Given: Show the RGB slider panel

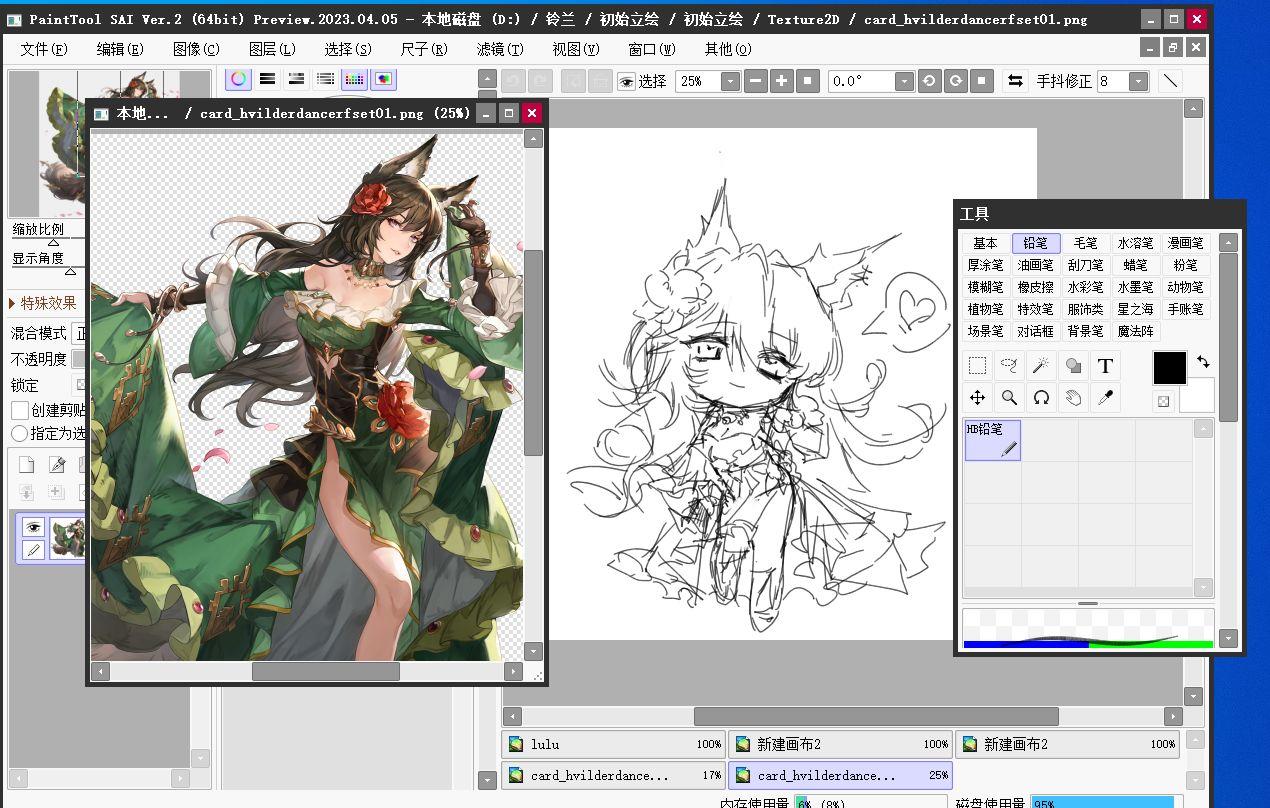Looking at the screenshot, I should pyautogui.click(x=267, y=80).
